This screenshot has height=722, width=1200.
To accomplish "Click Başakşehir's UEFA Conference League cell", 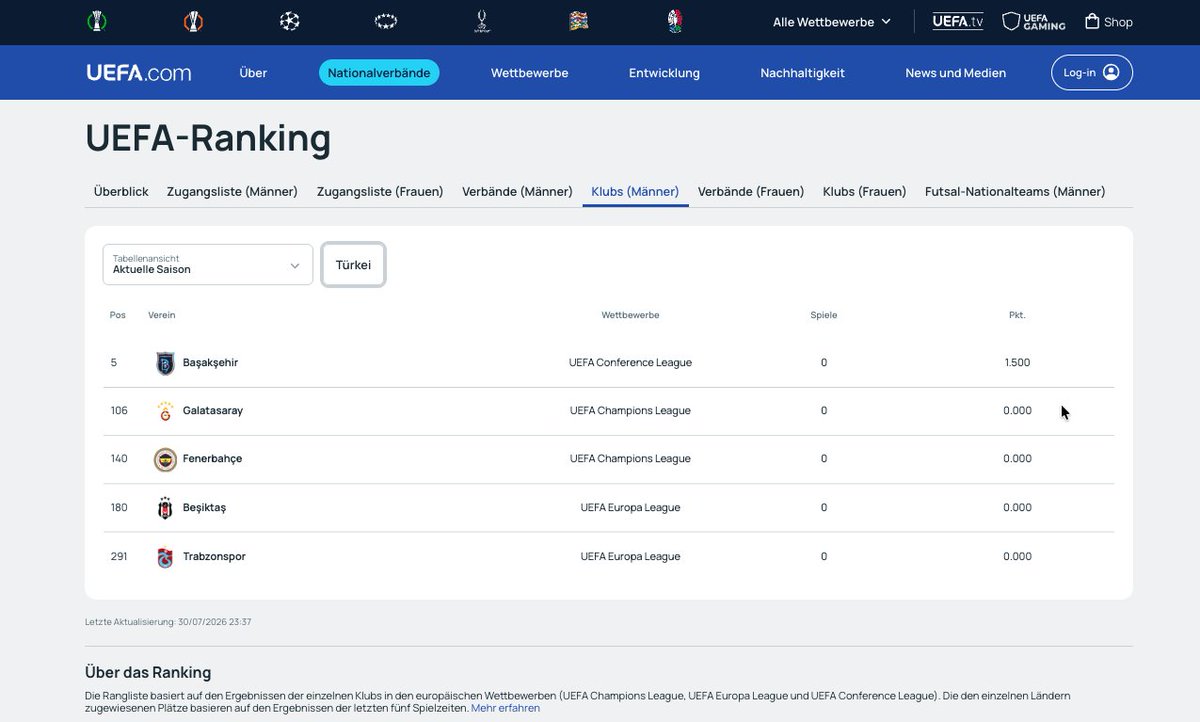I will [630, 363].
